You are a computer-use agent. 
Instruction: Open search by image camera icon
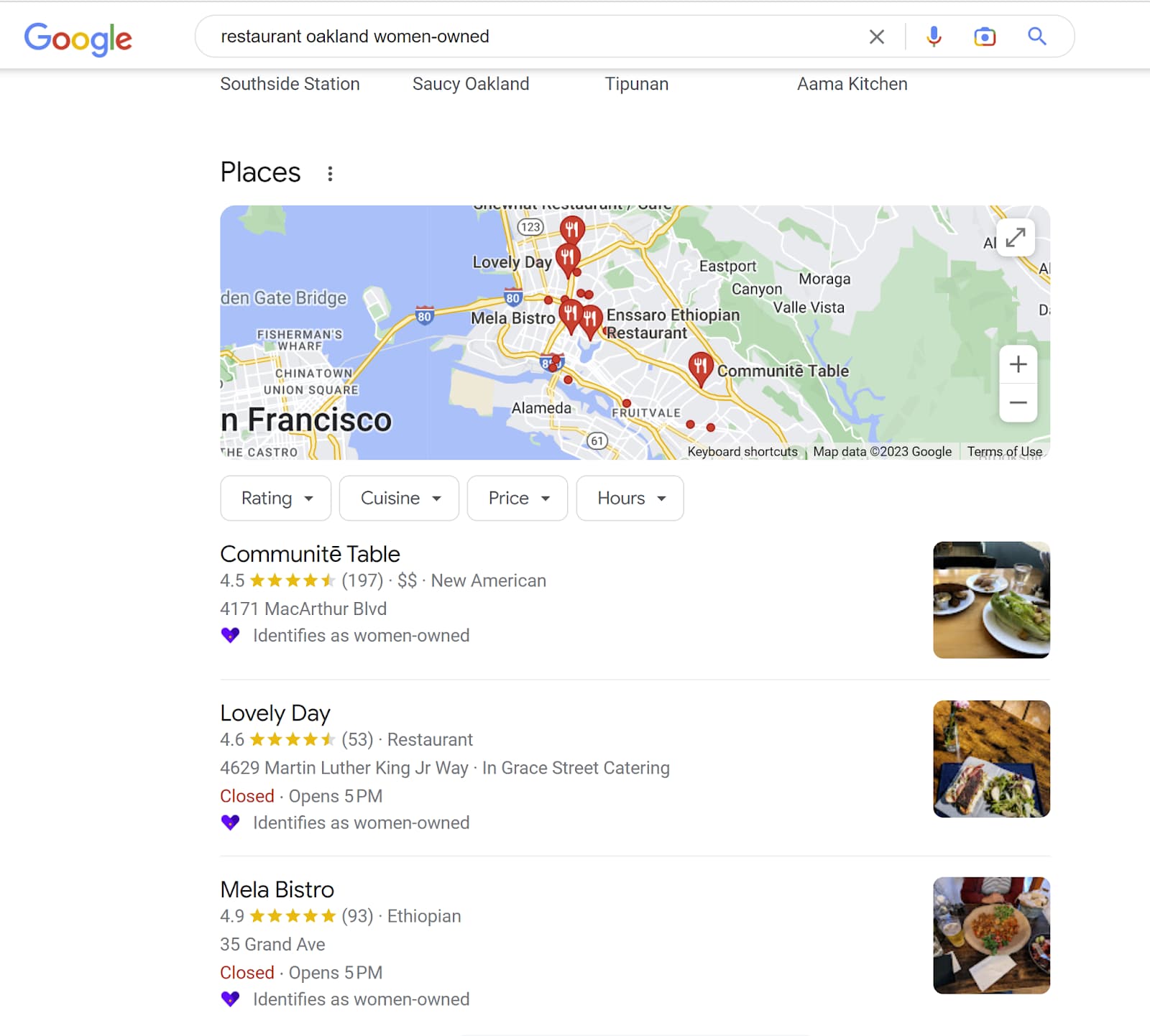985,37
